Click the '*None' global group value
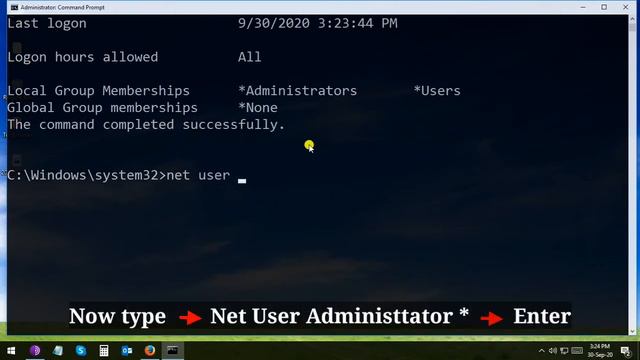640x360 pixels. [258, 108]
